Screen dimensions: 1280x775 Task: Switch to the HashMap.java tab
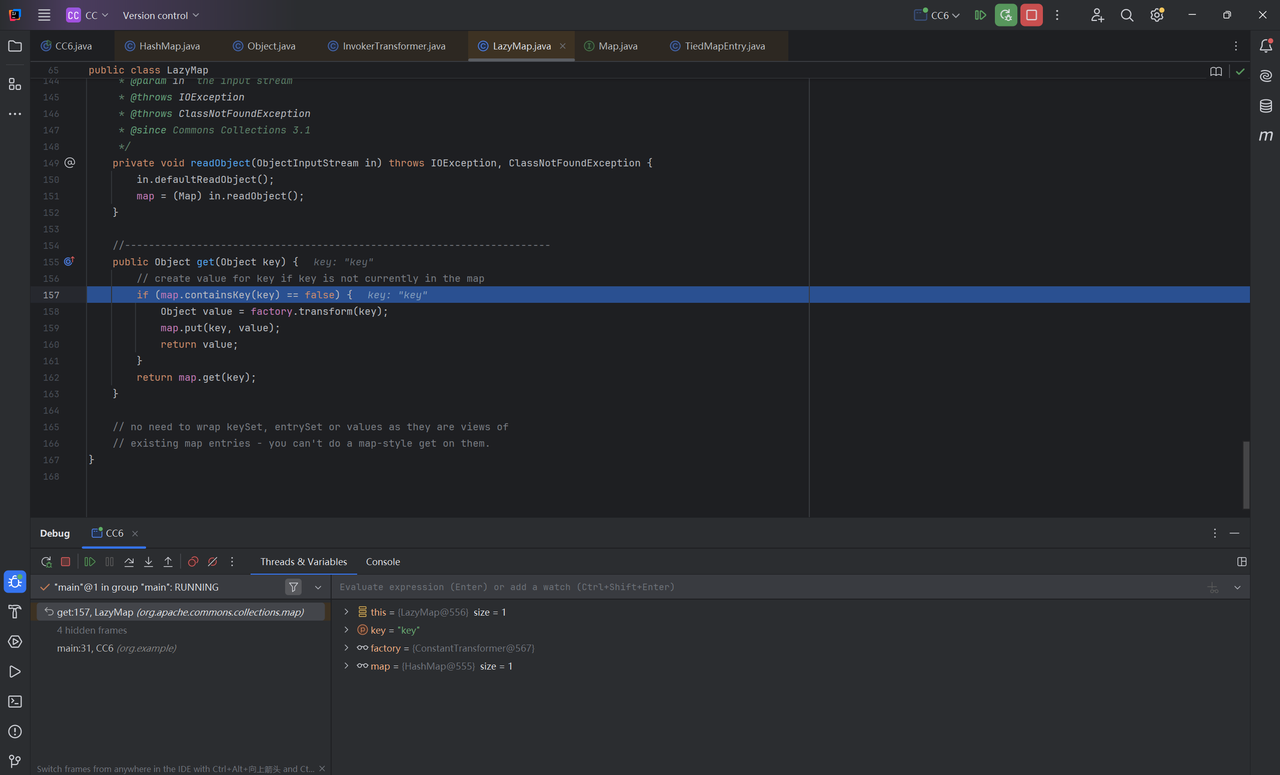click(162, 46)
